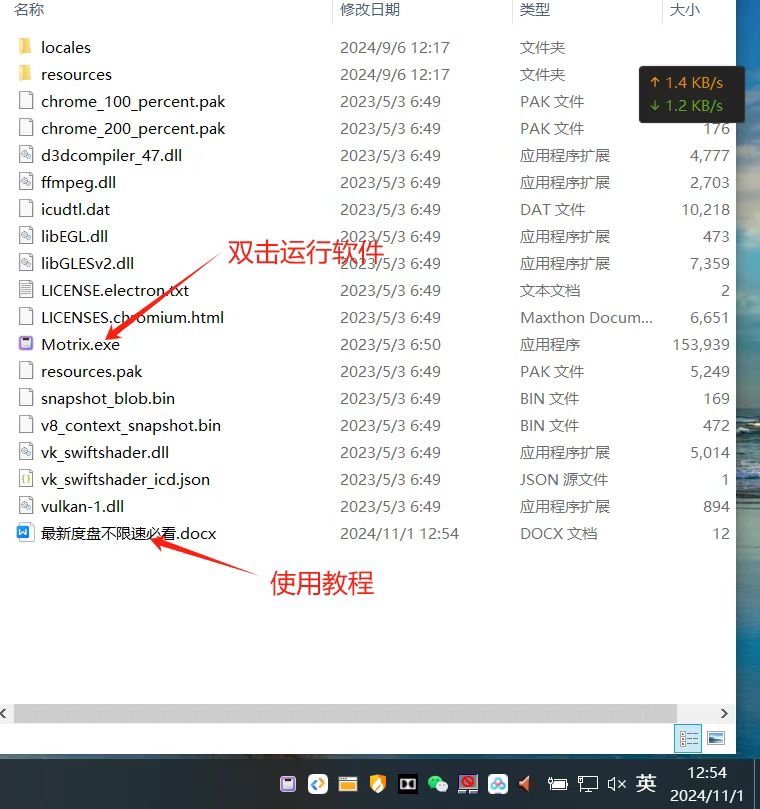Click the resources folder icon
This screenshot has width=760, height=809.
click(x=25, y=74)
